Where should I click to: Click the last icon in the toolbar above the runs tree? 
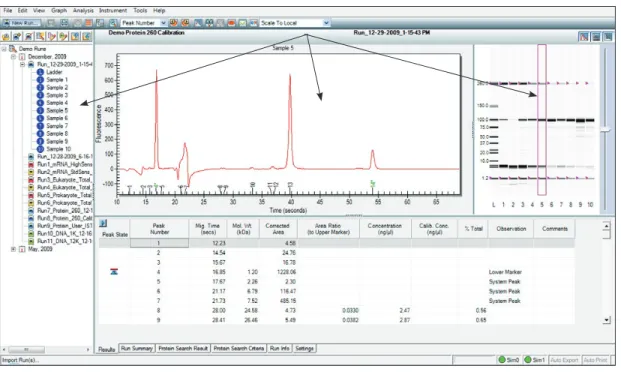[x=87, y=37]
